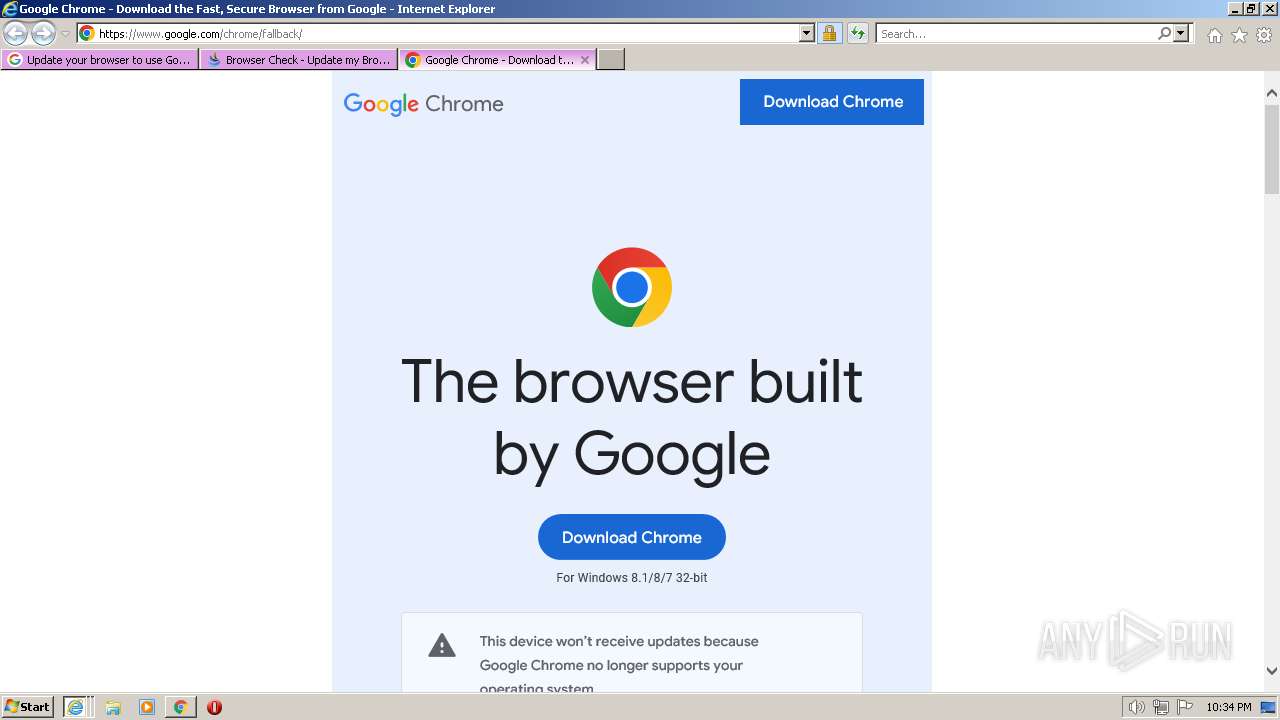Open the media player taskbar icon
This screenshot has width=1280, height=720.
147,707
